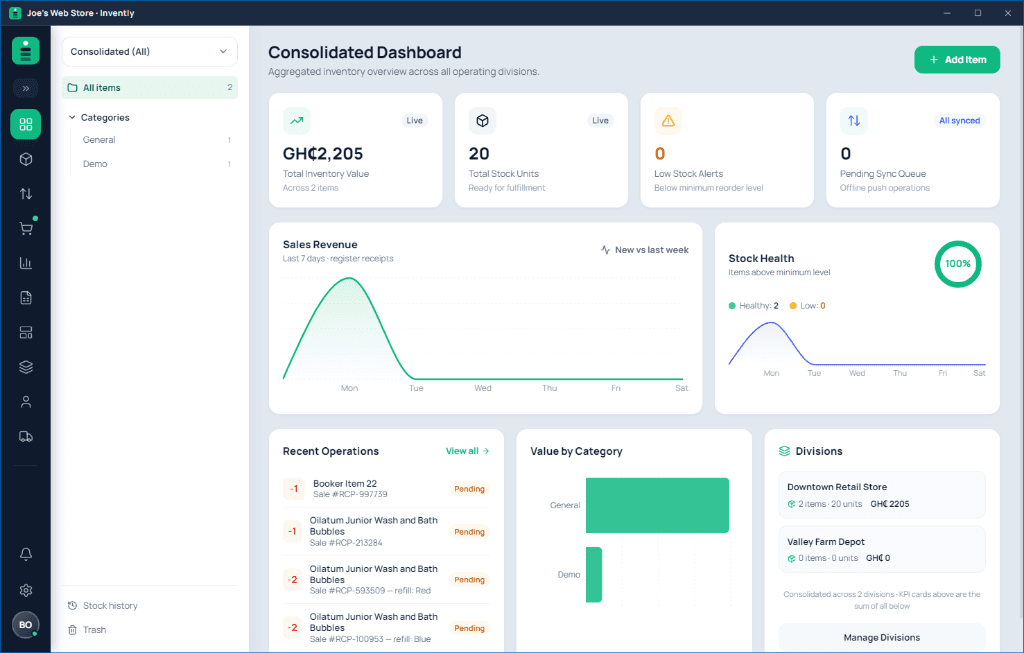Screen dimensions: 1024x653
Task: Click the Live badge on Total Inventory Value
Action: pos(415,121)
